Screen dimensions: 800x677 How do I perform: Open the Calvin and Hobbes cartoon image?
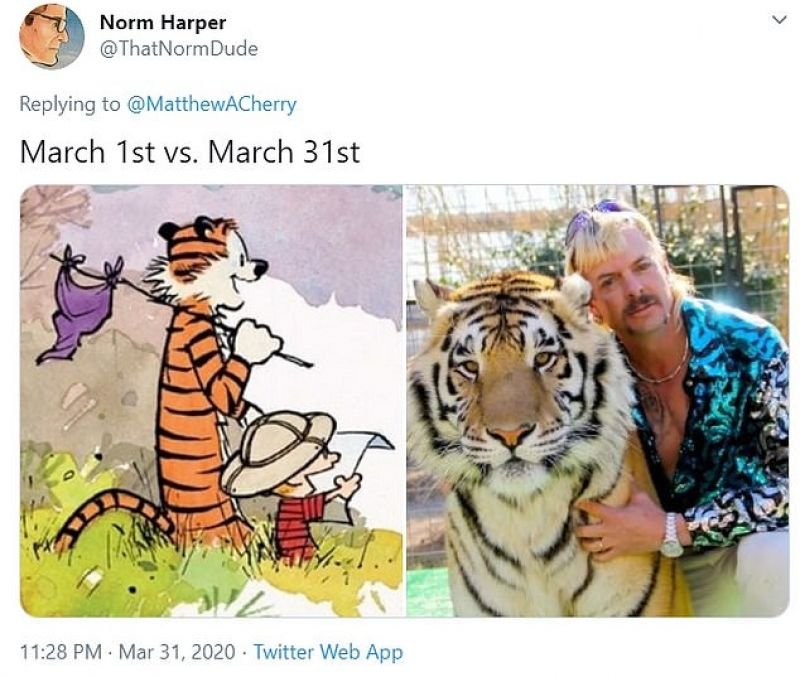click(212, 401)
